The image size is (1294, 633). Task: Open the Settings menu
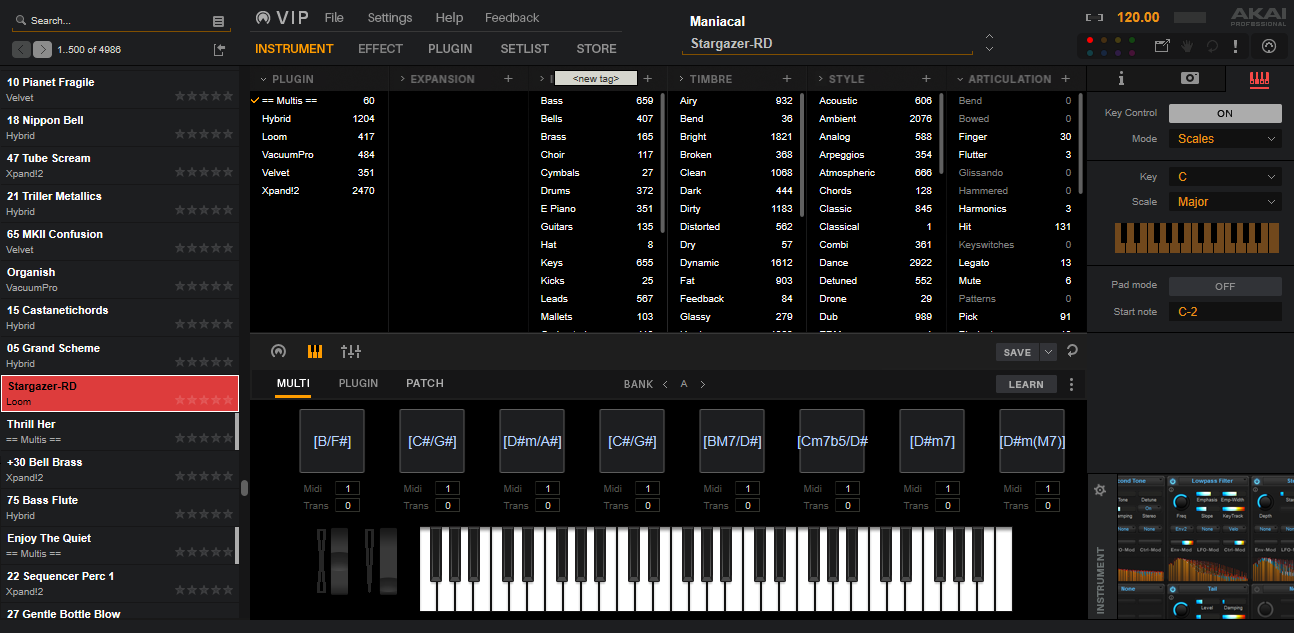pos(389,18)
